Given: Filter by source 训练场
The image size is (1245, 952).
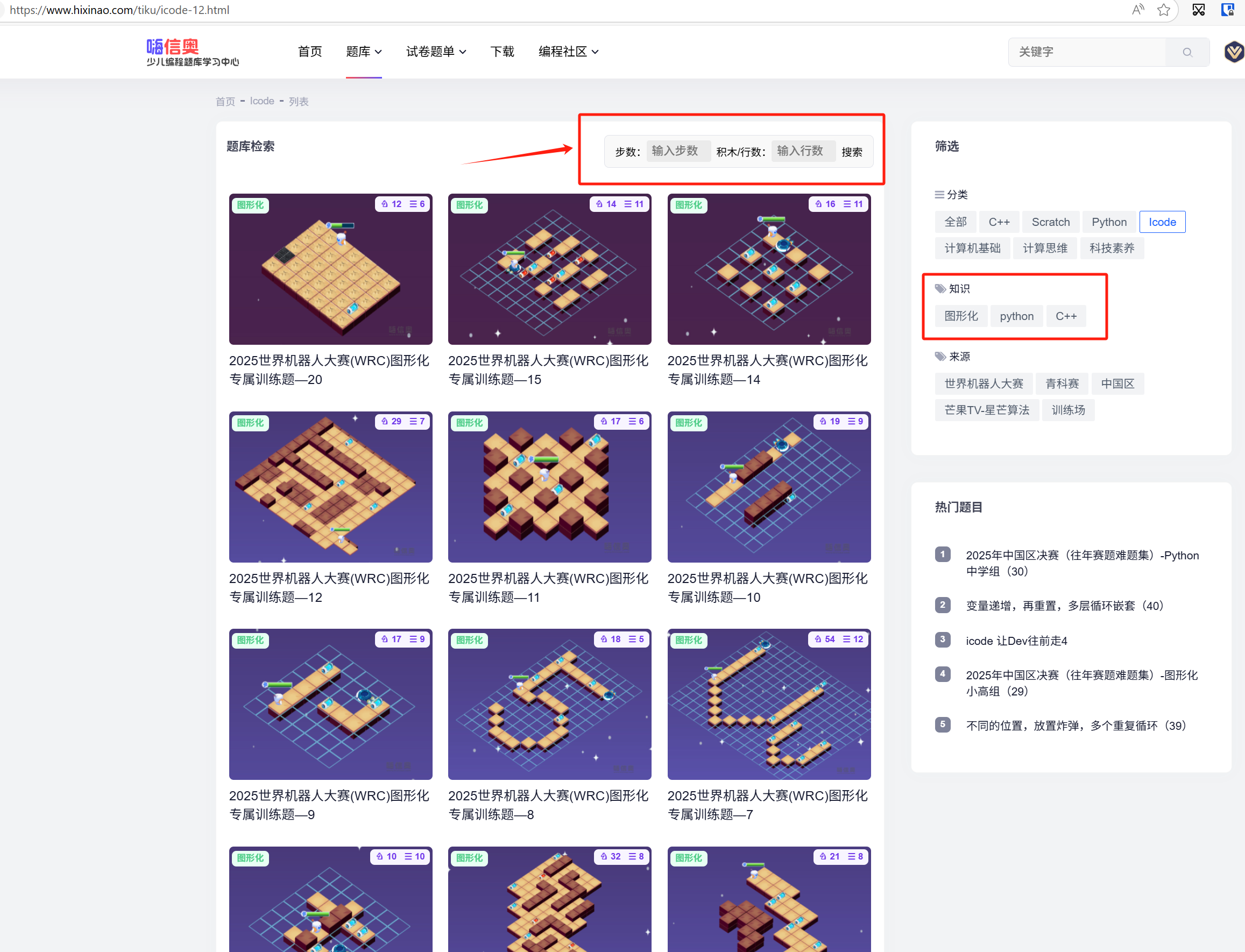Looking at the screenshot, I should coord(1068,410).
